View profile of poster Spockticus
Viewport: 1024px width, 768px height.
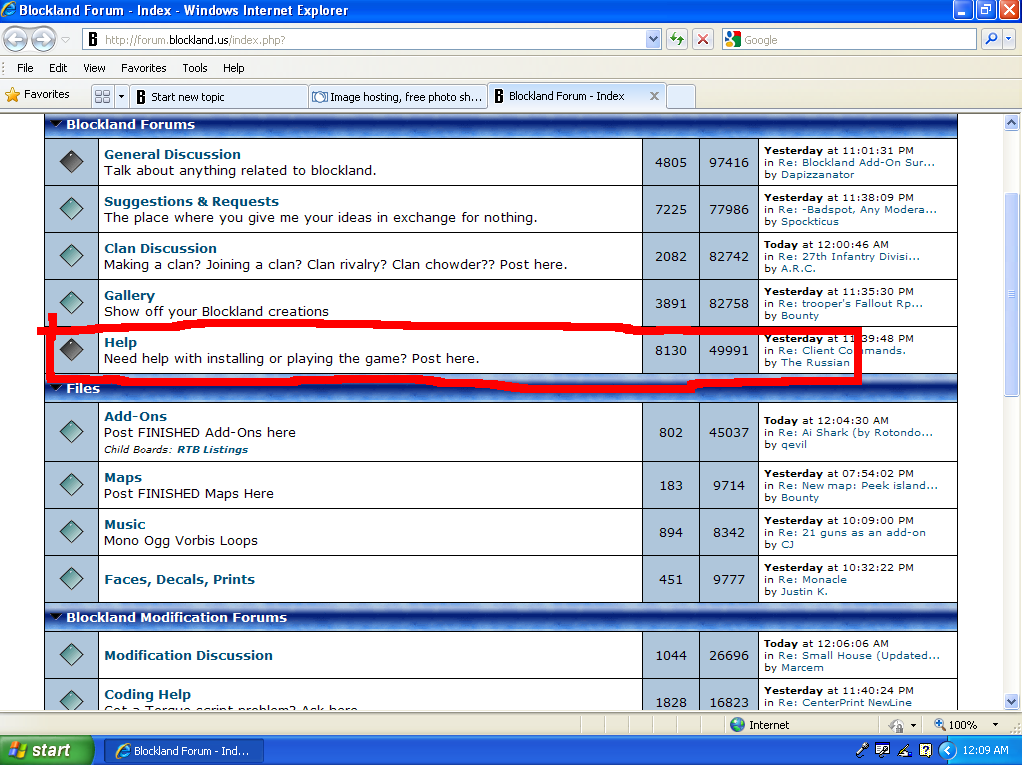810,221
